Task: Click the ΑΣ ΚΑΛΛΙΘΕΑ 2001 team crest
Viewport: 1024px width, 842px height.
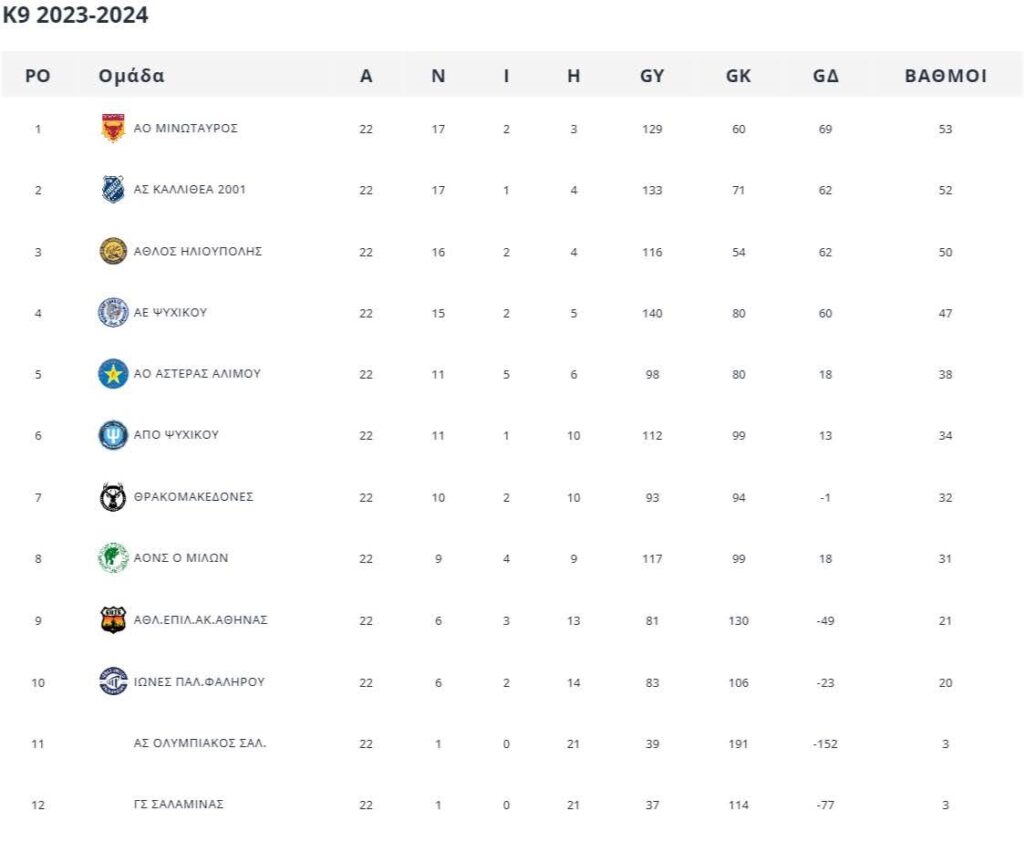Action: (x=113, y=190)
